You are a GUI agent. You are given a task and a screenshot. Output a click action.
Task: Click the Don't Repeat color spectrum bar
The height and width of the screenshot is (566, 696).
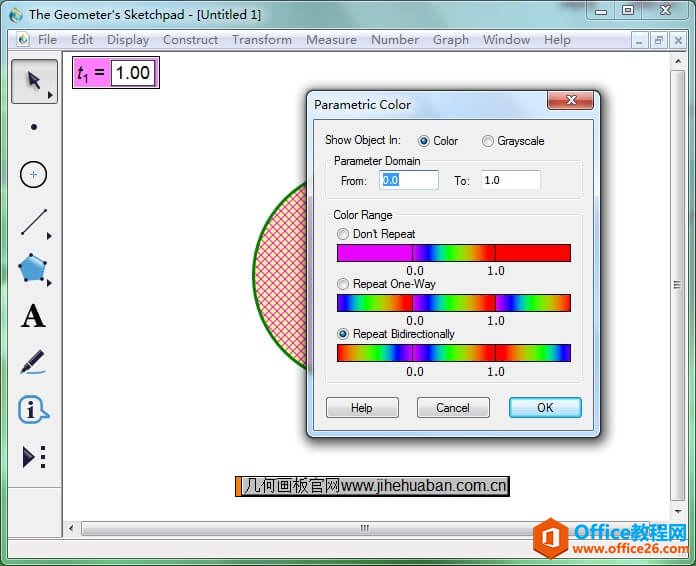click(454, 253)
